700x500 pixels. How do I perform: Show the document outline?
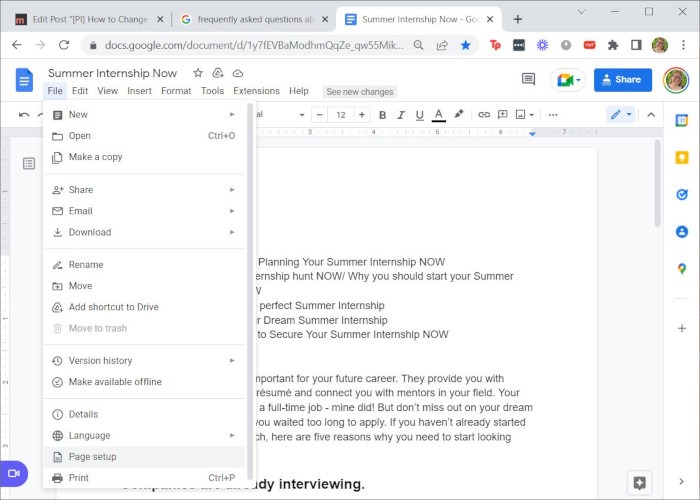coord(29,164)
